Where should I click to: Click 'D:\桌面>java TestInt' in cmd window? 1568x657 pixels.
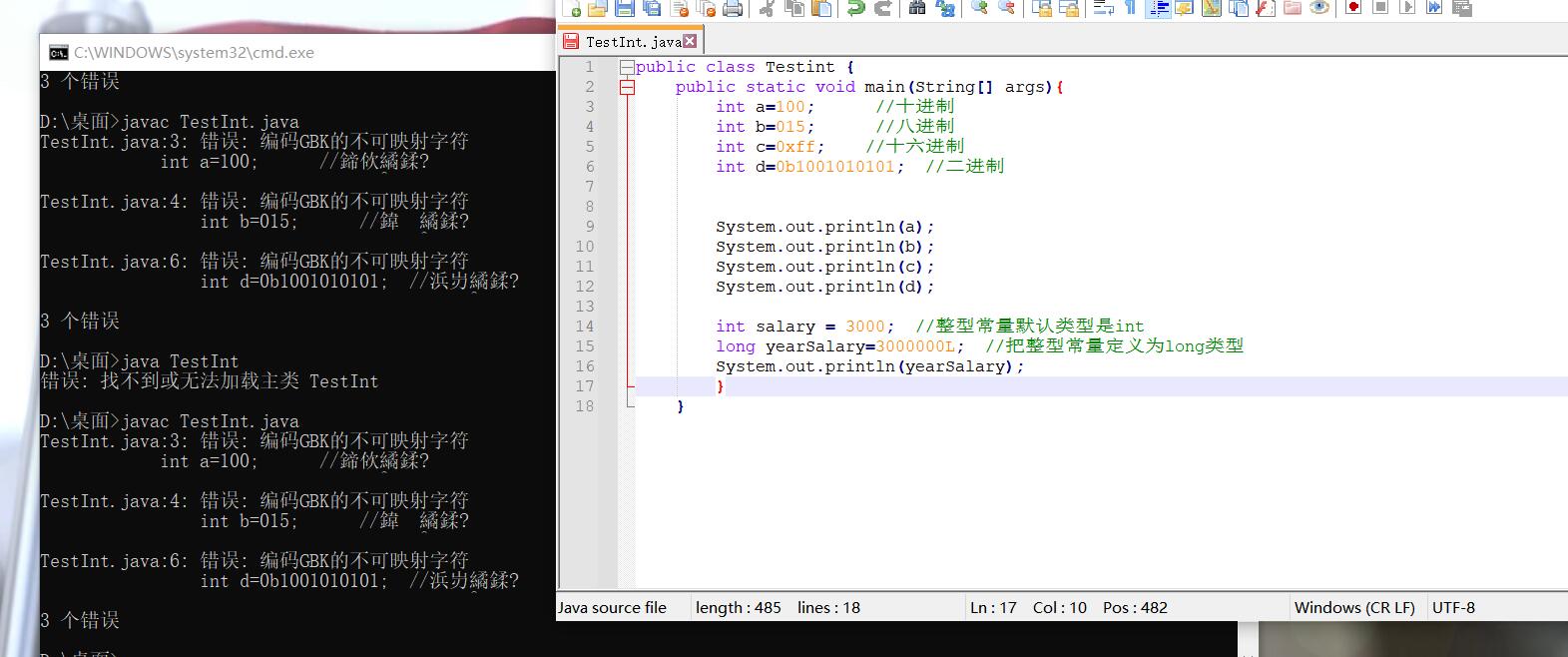click(140, 360)
